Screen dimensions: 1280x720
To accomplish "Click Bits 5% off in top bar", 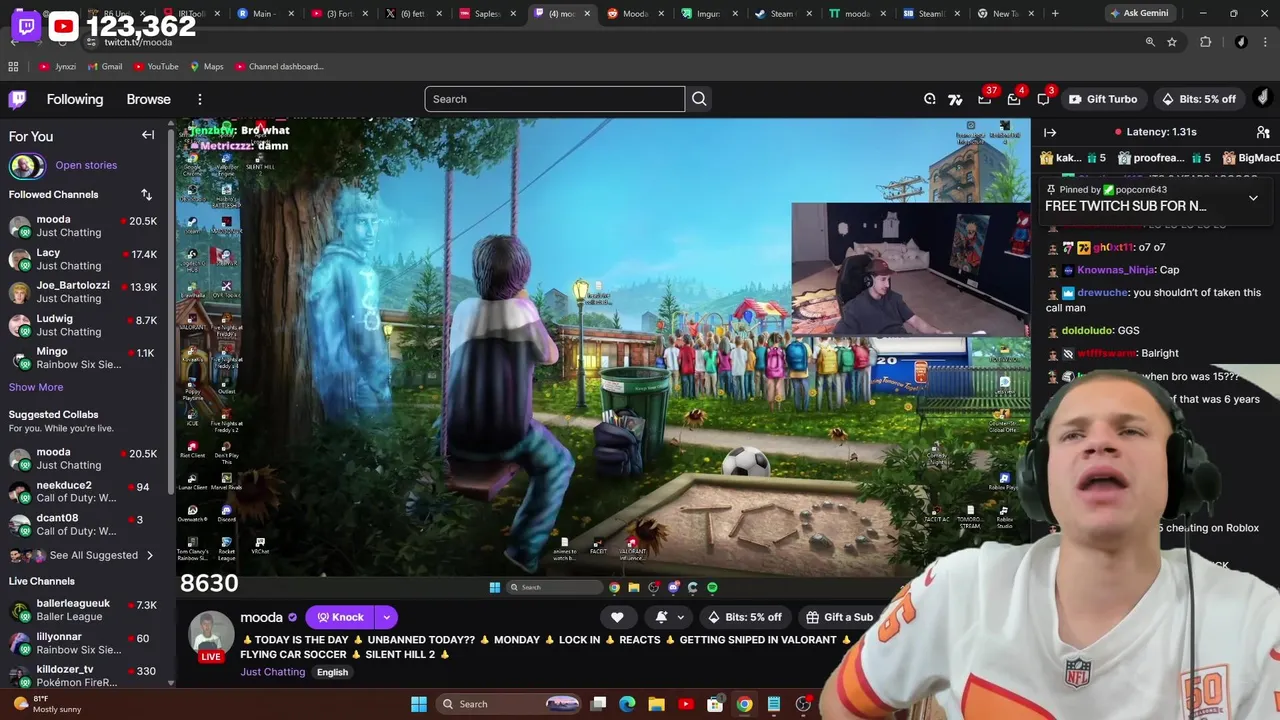I will pyautogui.click(x=1198, y=99).
